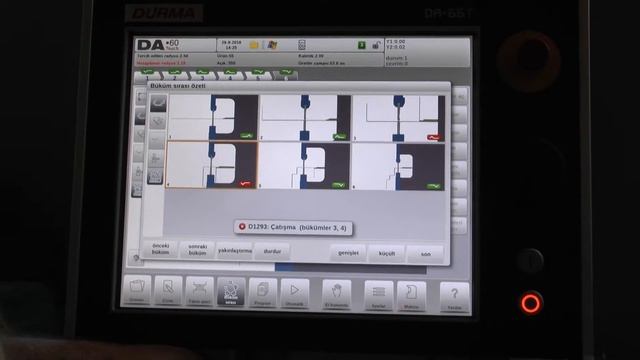The height and width of the screenshot is (360, 640).
Task: Switch to bend step tab 6
Action: point(286,75)
